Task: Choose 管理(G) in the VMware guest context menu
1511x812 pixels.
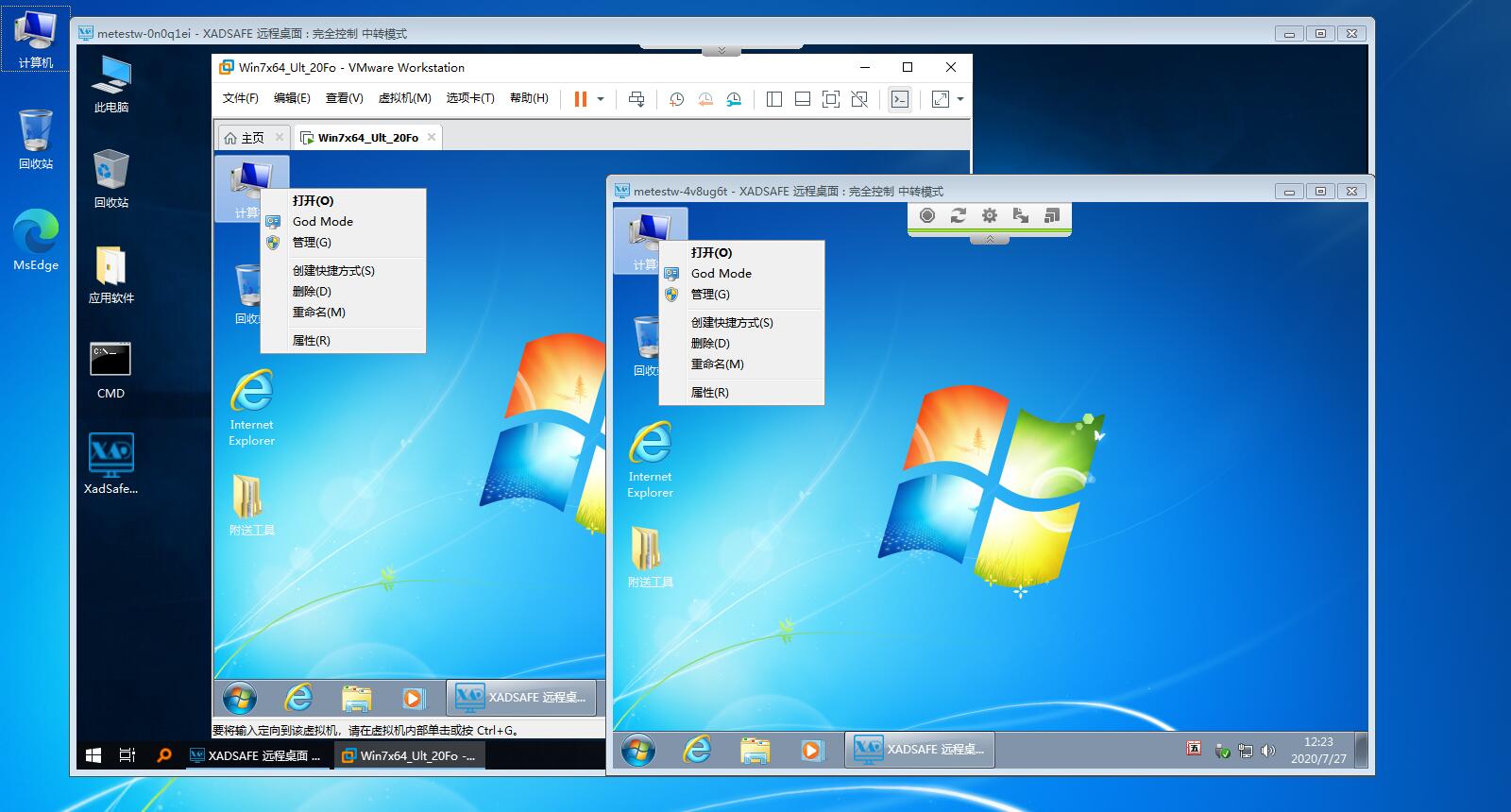Action: click(343, 243)
